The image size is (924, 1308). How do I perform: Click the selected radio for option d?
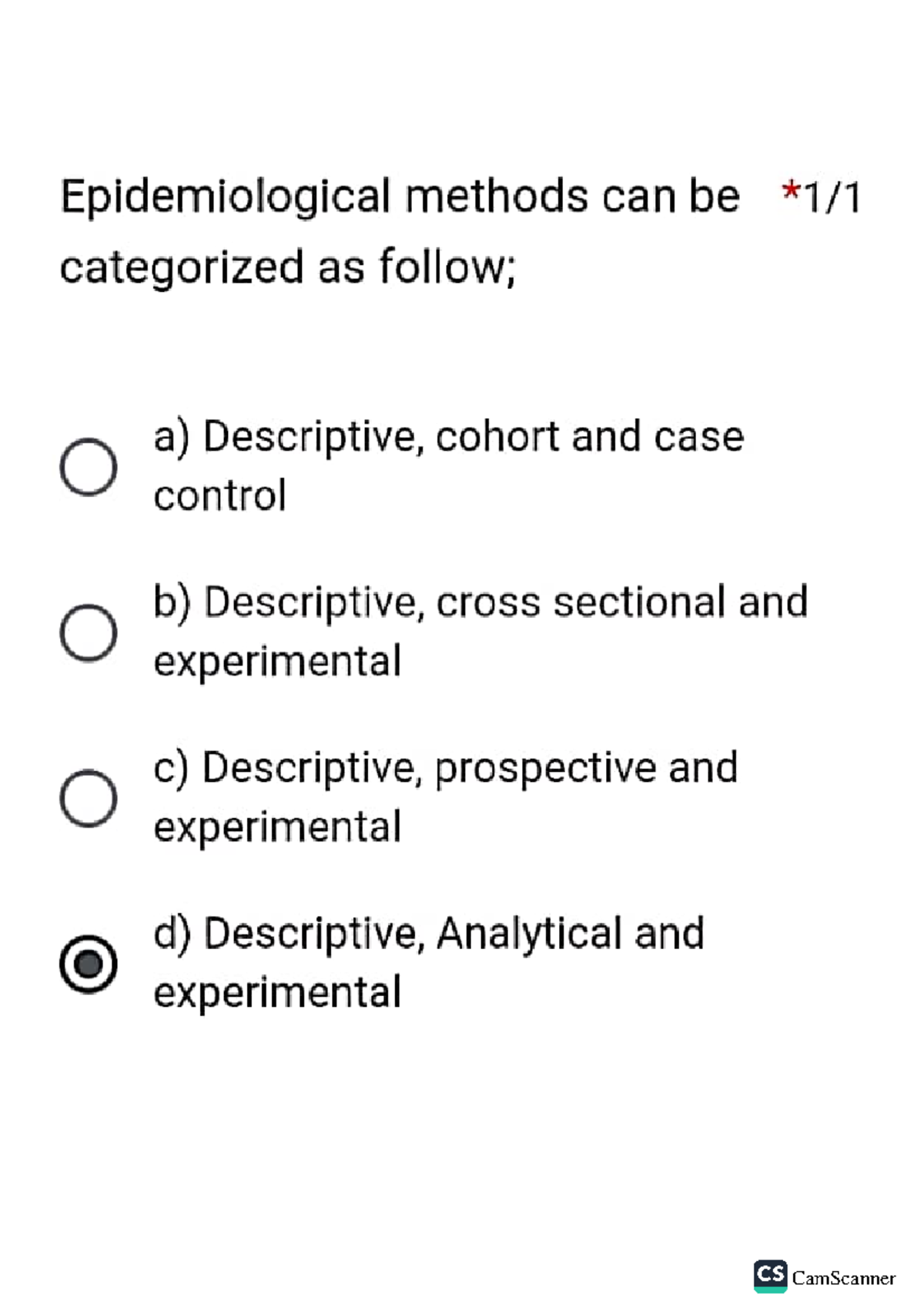(x=89, y=964)
